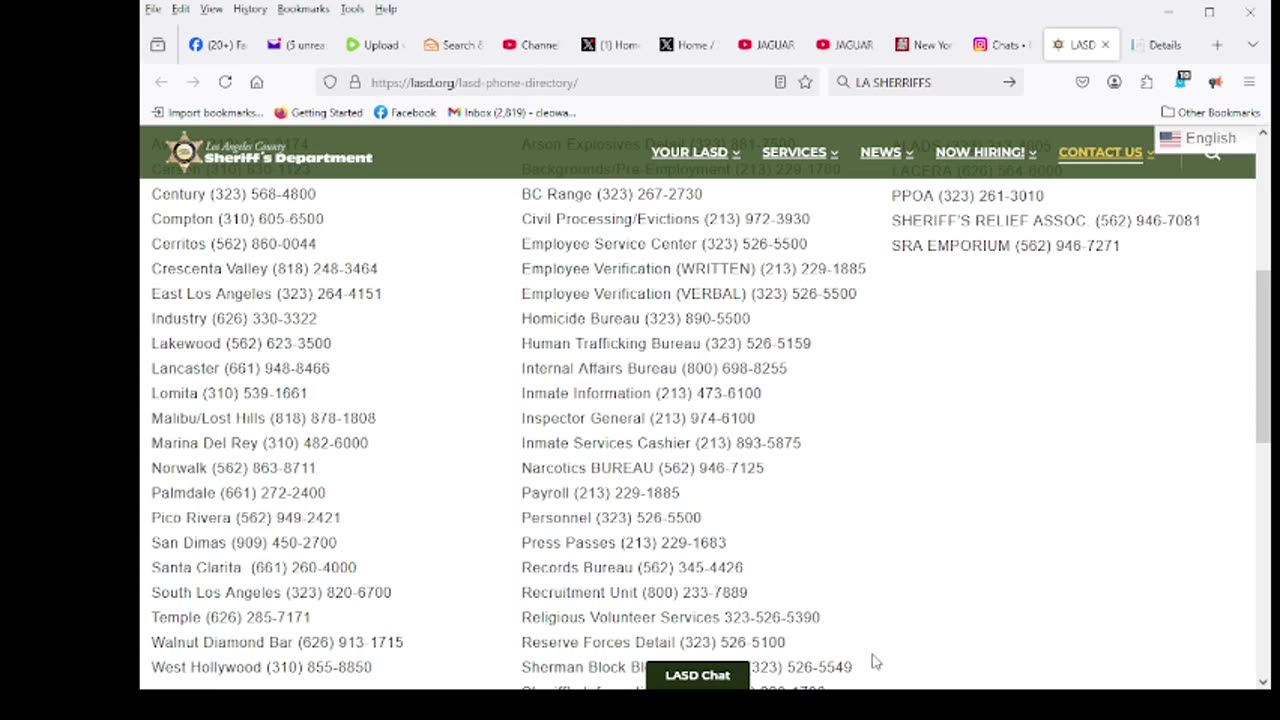Open the Tools menu
The height and width of the screenshot is (720, 1280).
352,9
